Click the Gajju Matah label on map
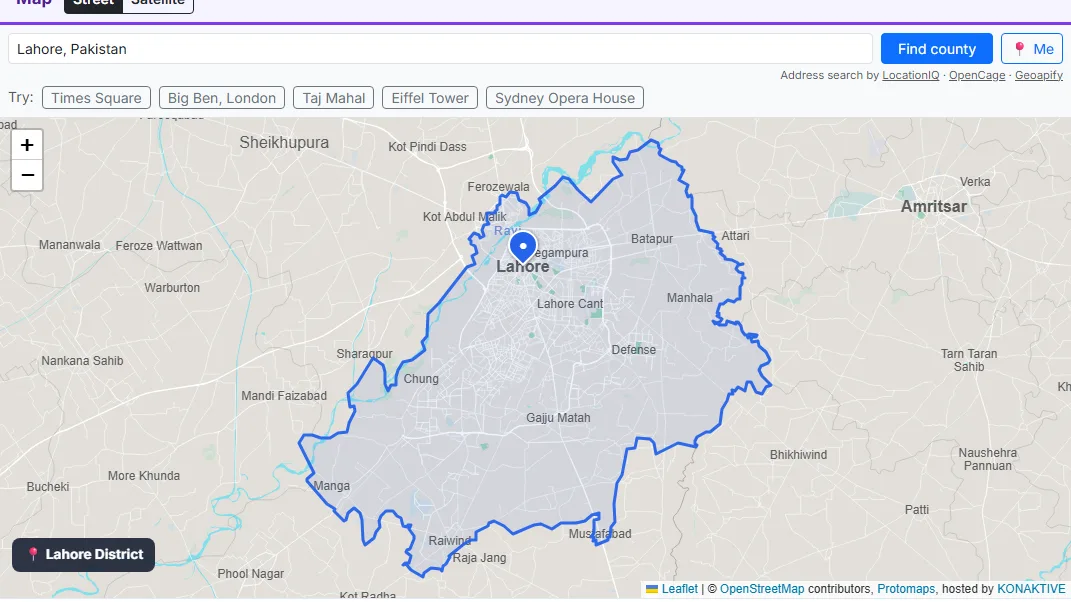Image resolution: width=1071 pixels, height=602 pixels. 558,418
